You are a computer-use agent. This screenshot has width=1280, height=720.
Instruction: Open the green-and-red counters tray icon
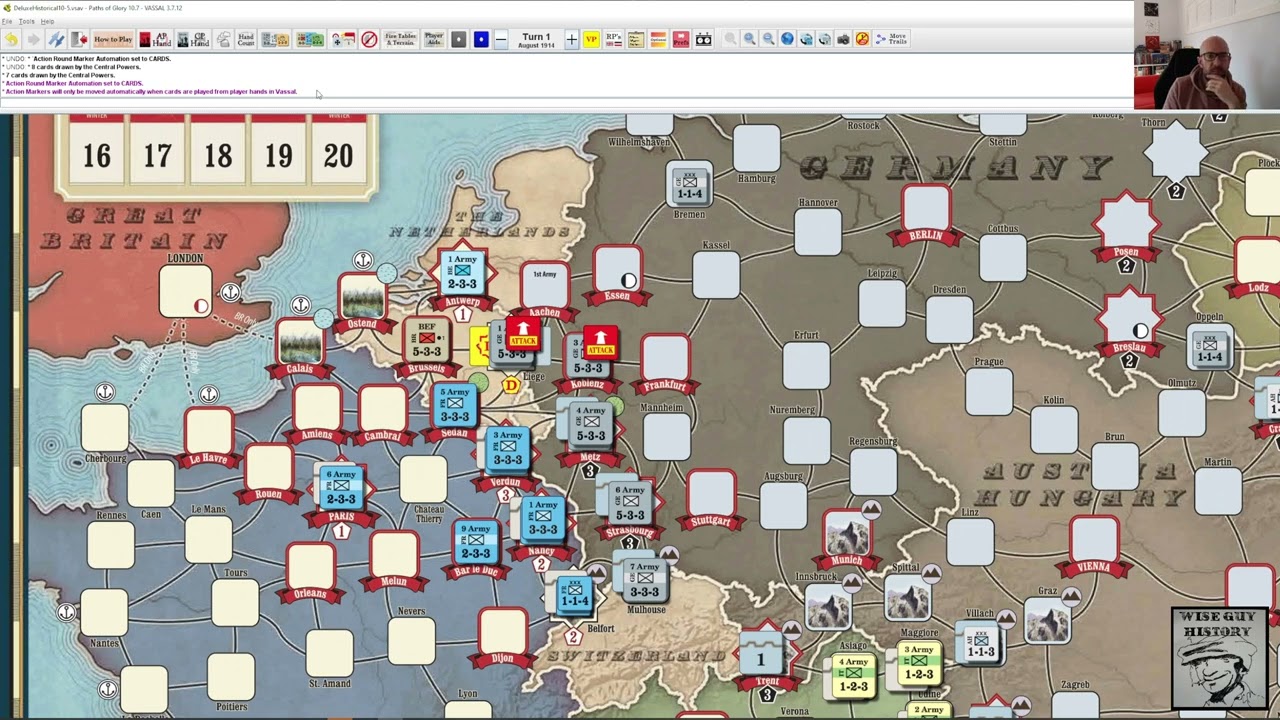(x=310, y=39)
